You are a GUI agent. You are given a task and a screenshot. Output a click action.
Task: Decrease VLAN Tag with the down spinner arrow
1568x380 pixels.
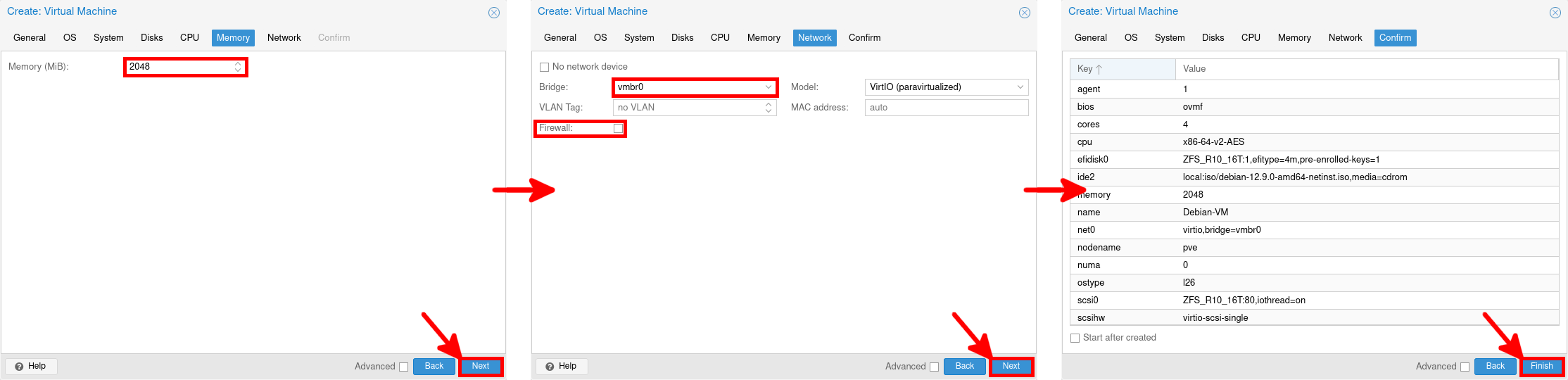(x=769, y=110)
